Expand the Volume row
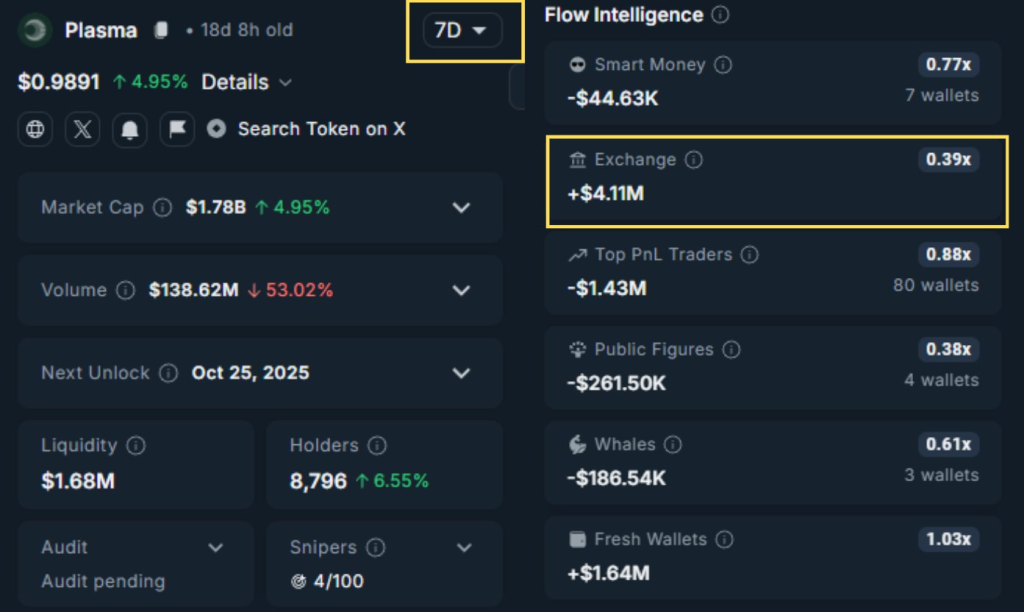 (x=461, y=291)
